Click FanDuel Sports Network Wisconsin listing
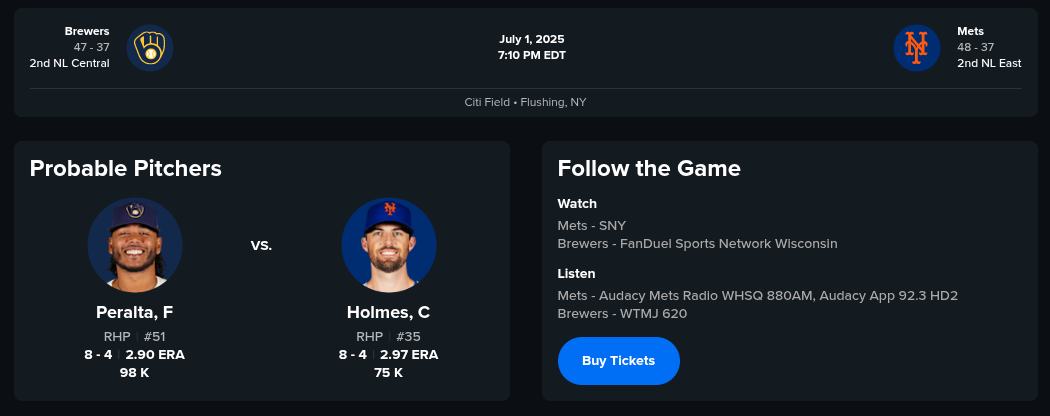Screen dimensions: 1050x416 (x=697, y=244)
